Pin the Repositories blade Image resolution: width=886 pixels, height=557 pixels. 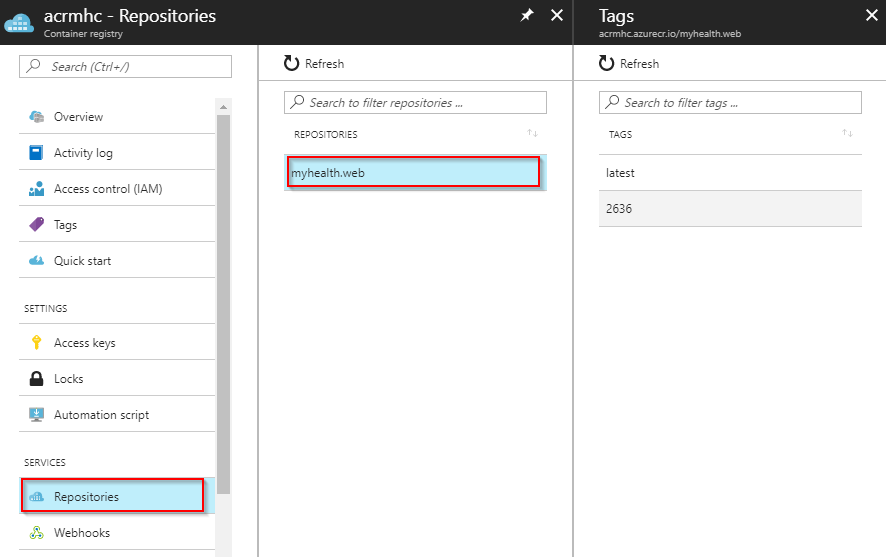[527, 15]
